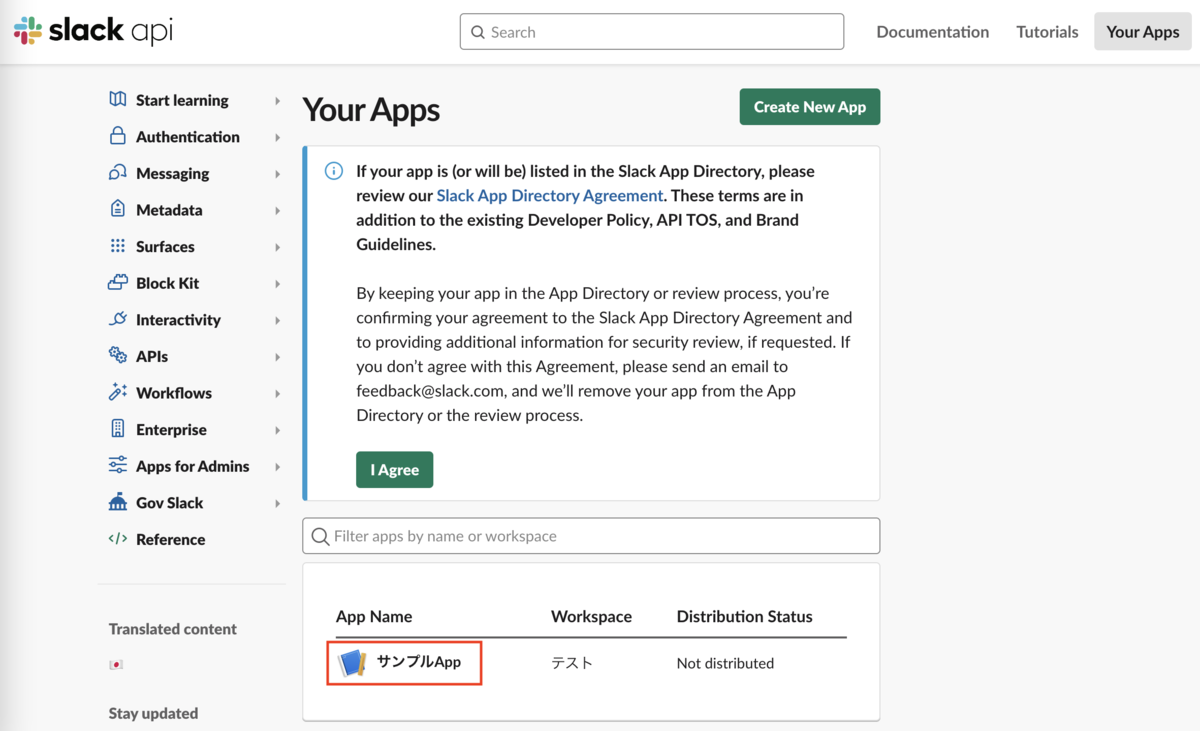Expand the Start learning section arrow
The height and width of the screenshot is (731, 1200).
(278, 101)
